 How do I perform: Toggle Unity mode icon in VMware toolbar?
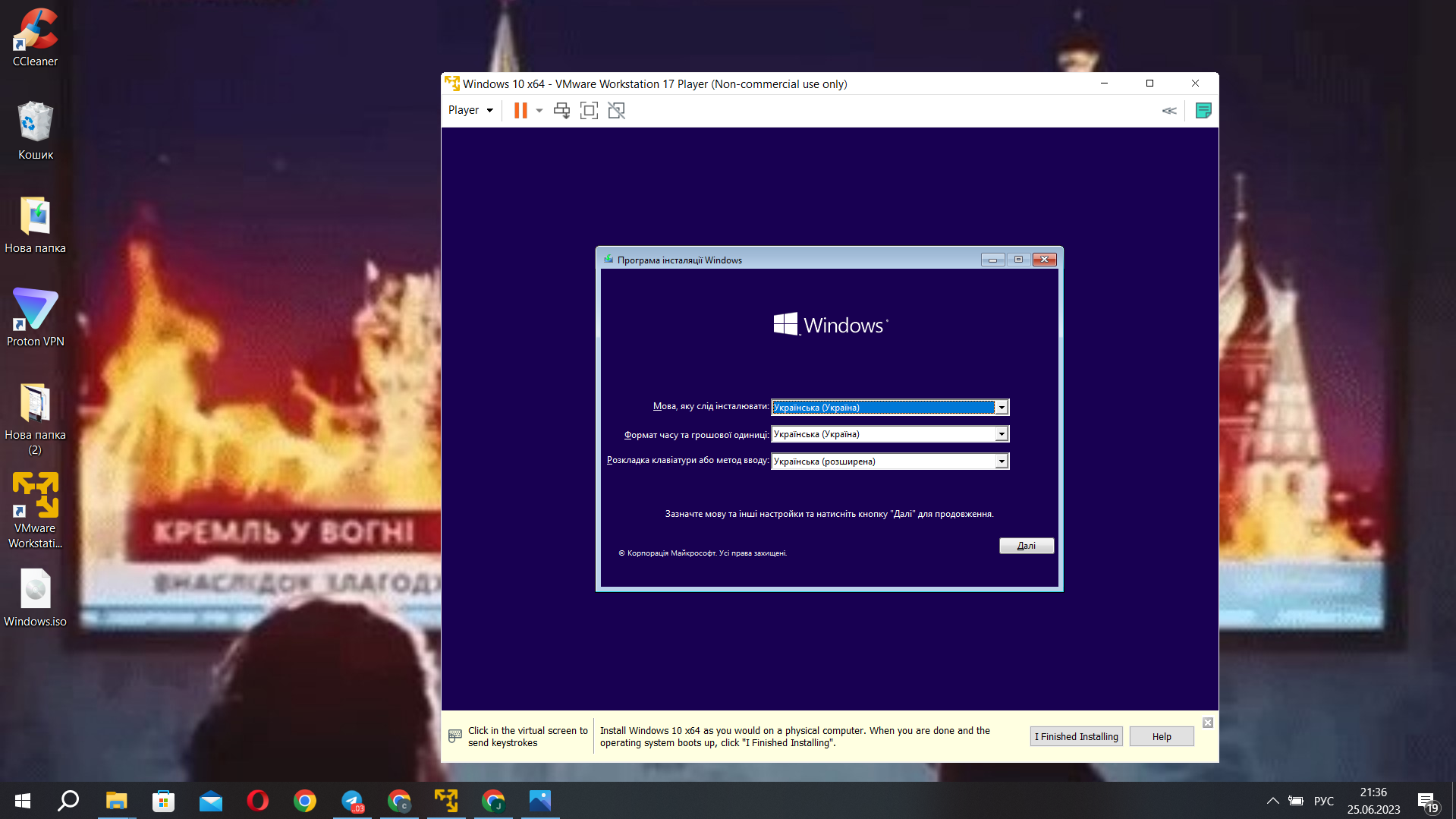pyautogui.click(x=616, y=111)
